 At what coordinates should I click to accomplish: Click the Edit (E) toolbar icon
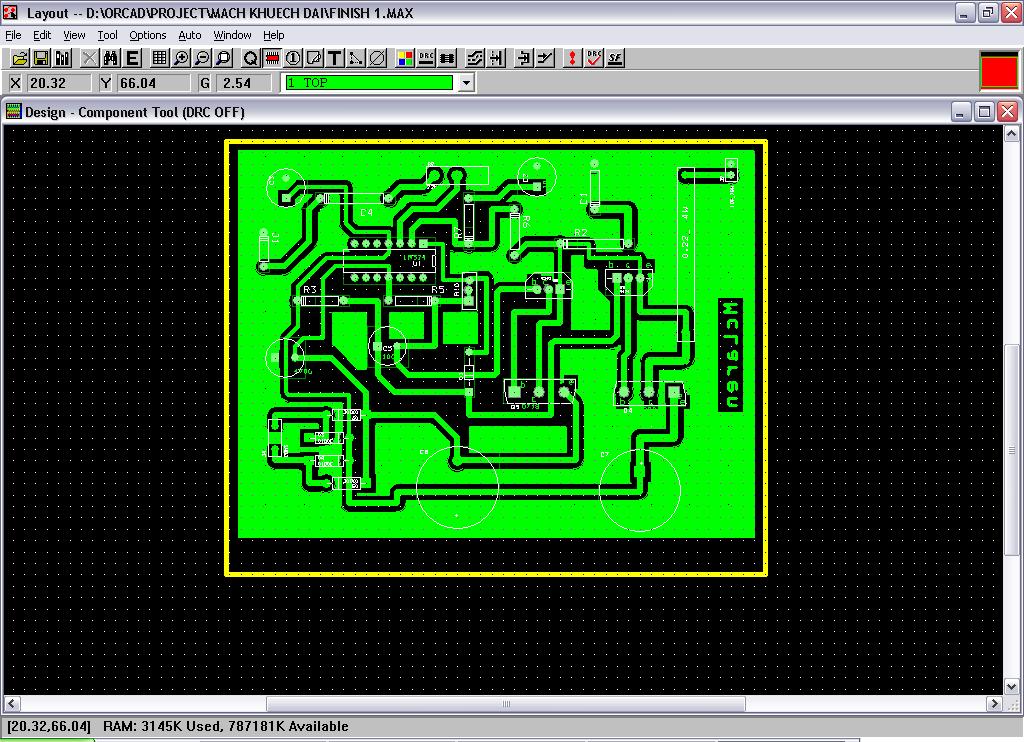pos(133,59)
